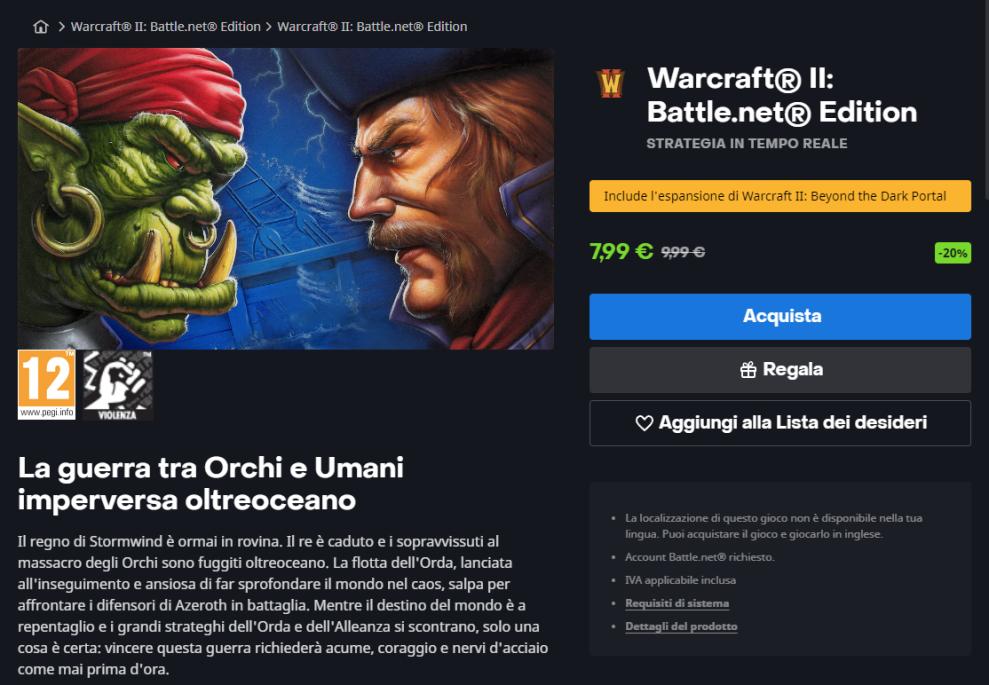Open the Requisiti di sistema link
The width and height of the screenshot is (989, 685).
tap(677, 603)
